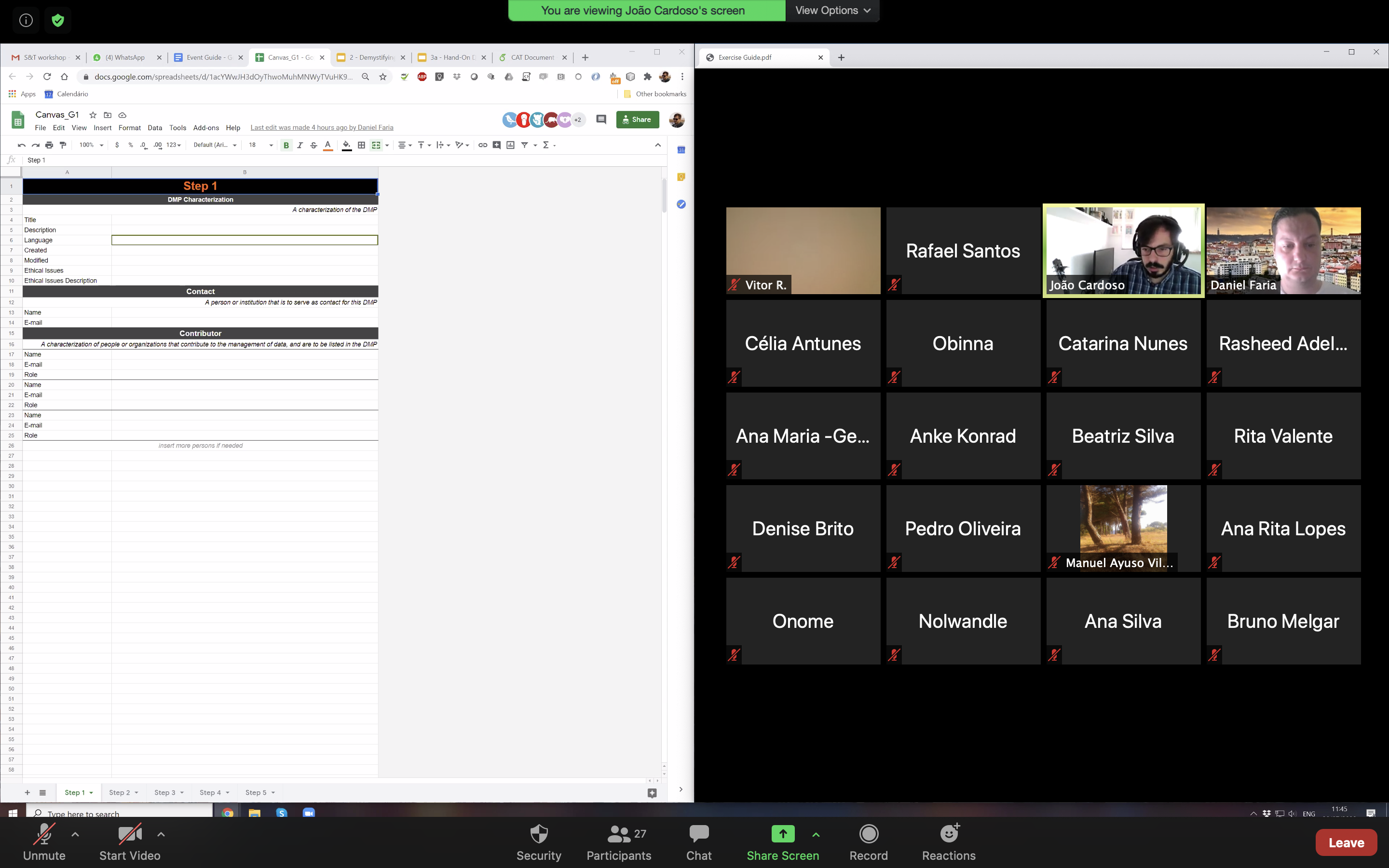Create a filter on the sheet
Image resolution: width=1389 pixels, height=868 pixels.
tap(525, 145)
